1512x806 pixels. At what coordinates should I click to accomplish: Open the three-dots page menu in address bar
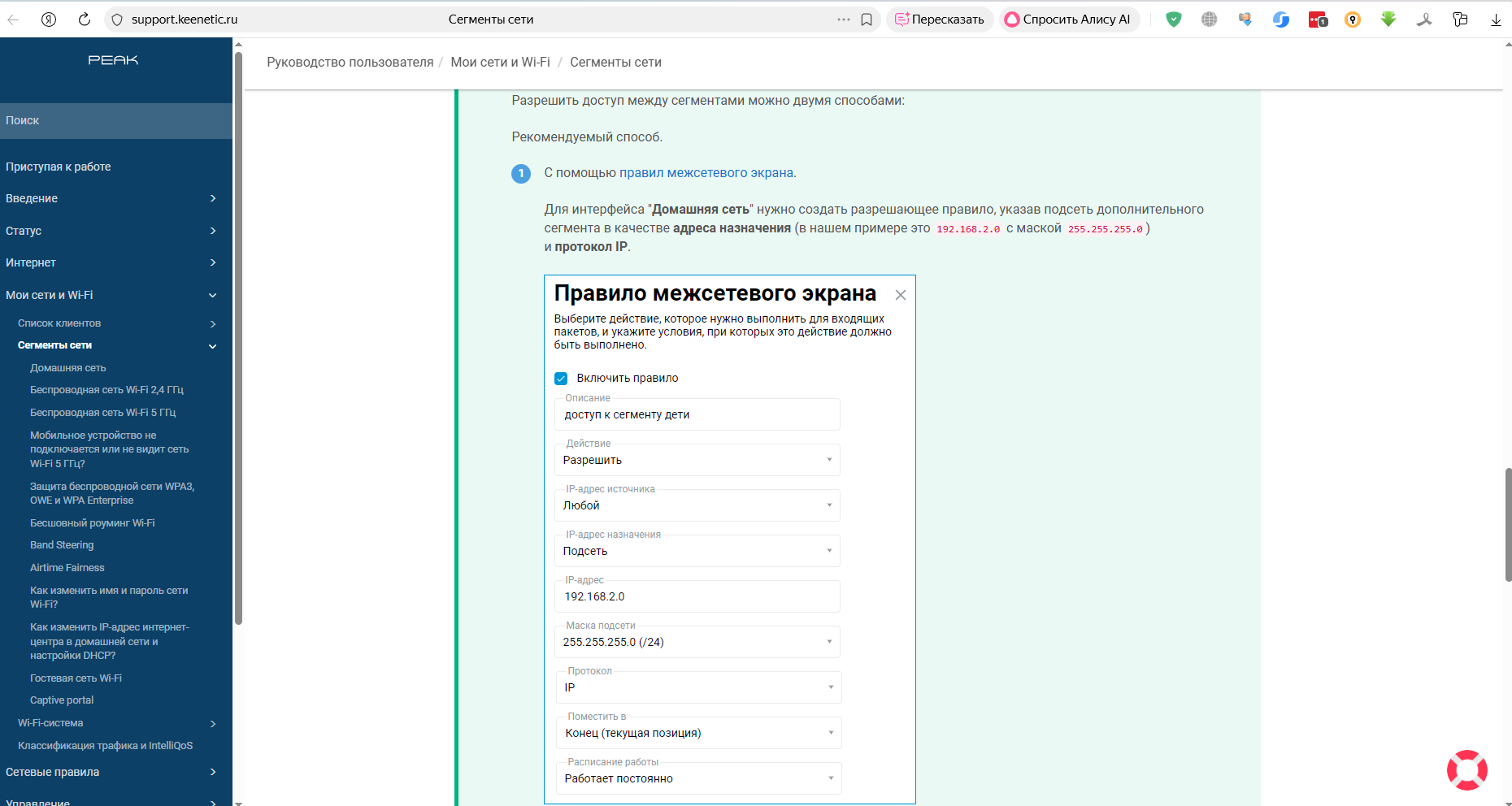click(844, 19)
